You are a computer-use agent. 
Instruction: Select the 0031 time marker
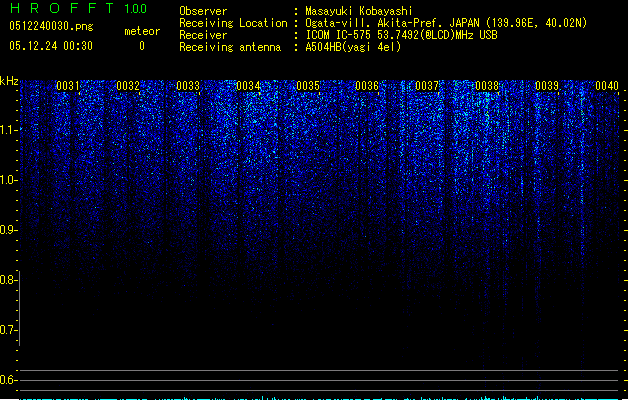[68, 86]
